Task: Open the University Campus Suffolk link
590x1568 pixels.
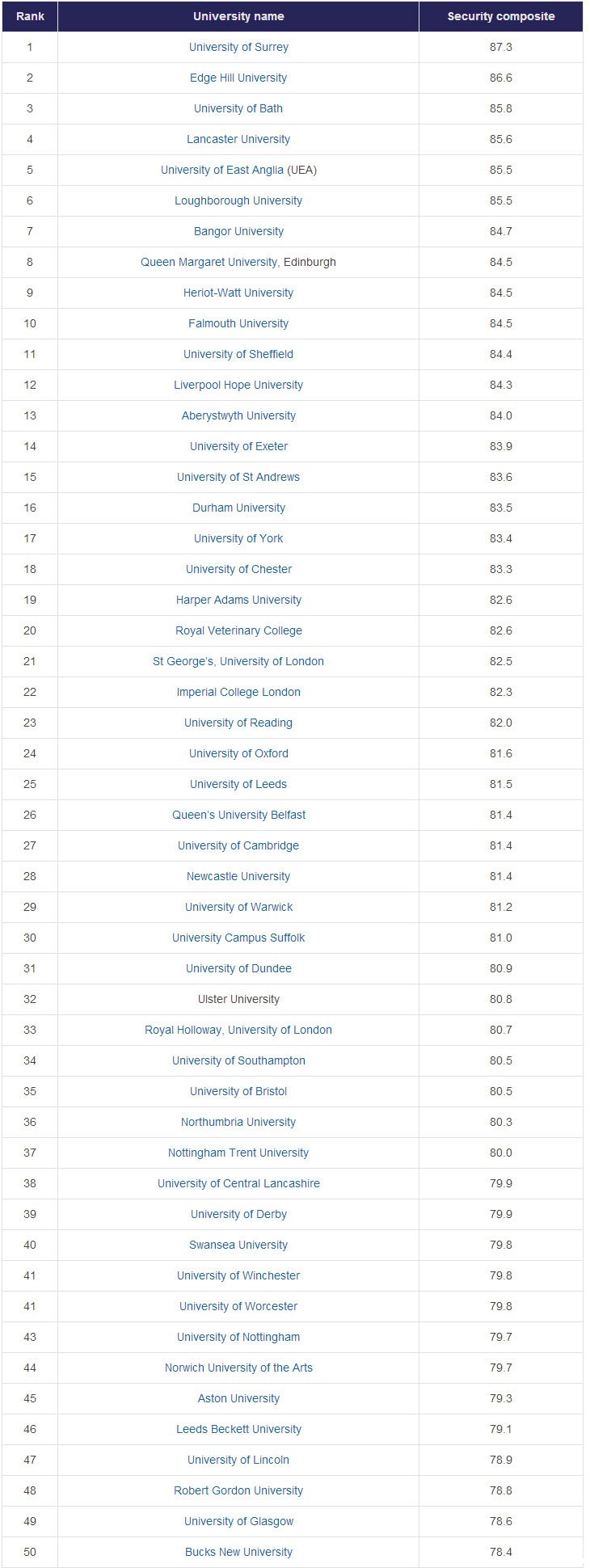Action: (238, 938)
